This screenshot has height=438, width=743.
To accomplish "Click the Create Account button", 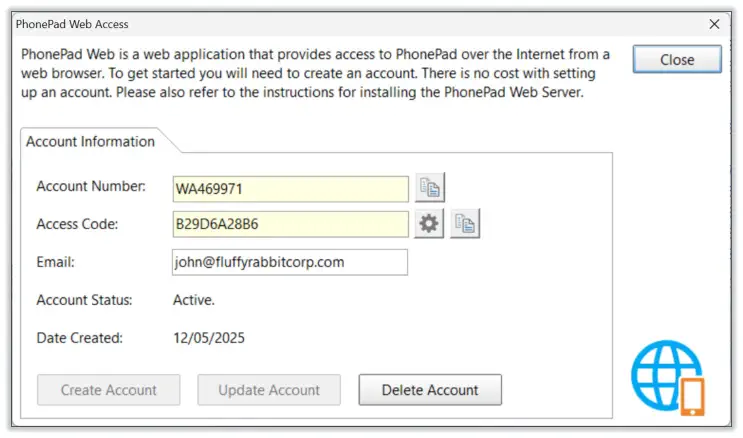I will tap(109, 390).
